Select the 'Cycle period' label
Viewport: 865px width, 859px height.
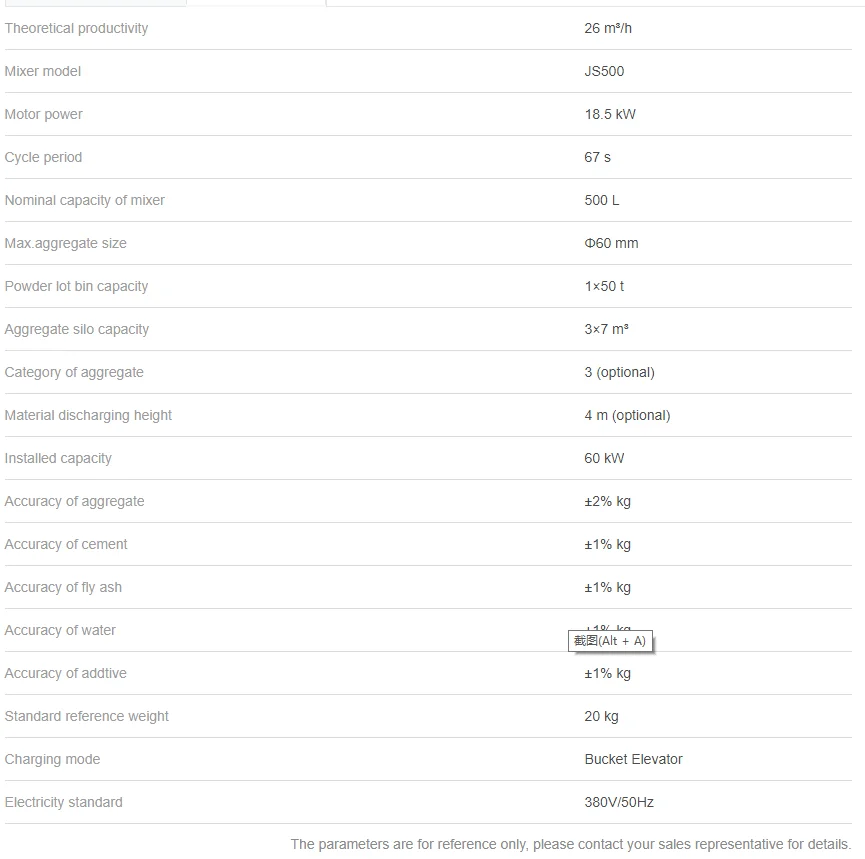pos(43,157)
